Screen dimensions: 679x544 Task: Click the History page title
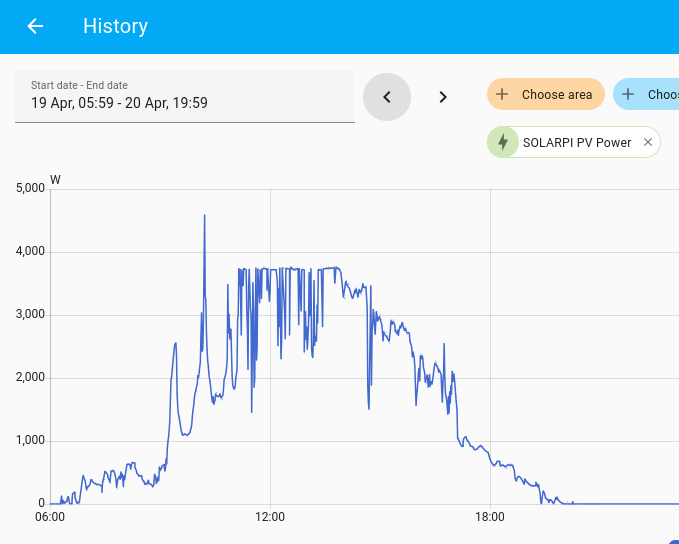click(x=115, y=26)
